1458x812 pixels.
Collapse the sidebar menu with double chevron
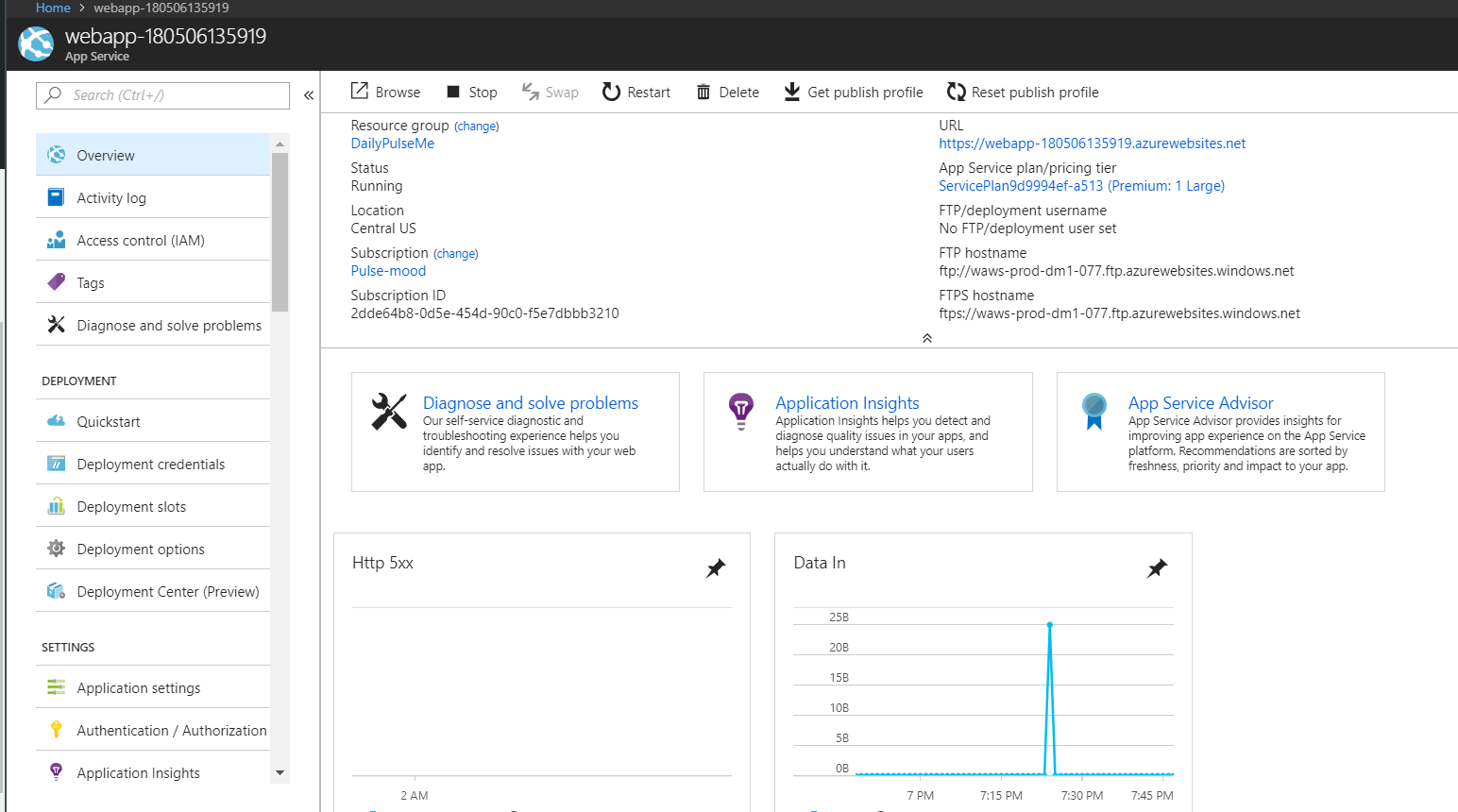309,95
